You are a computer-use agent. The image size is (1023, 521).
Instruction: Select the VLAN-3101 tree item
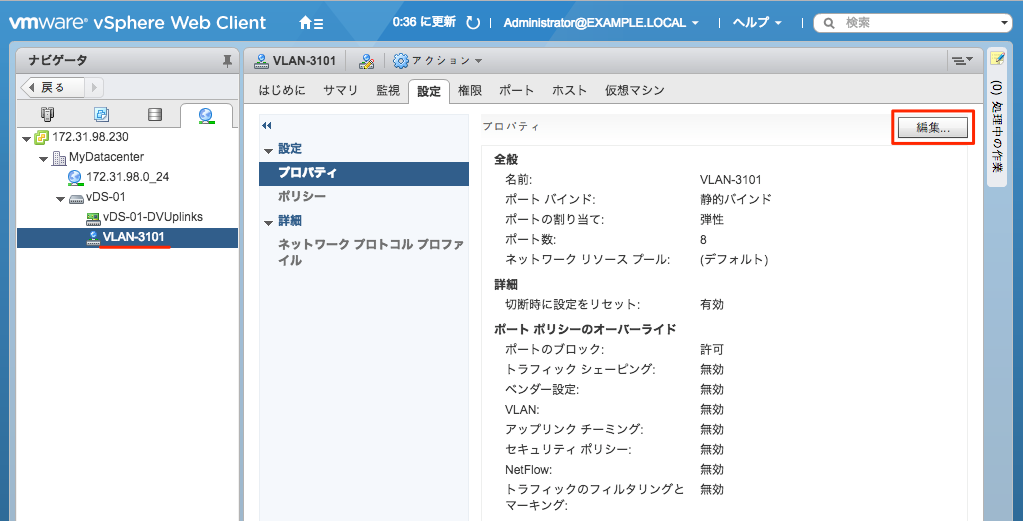click(128, 237)
